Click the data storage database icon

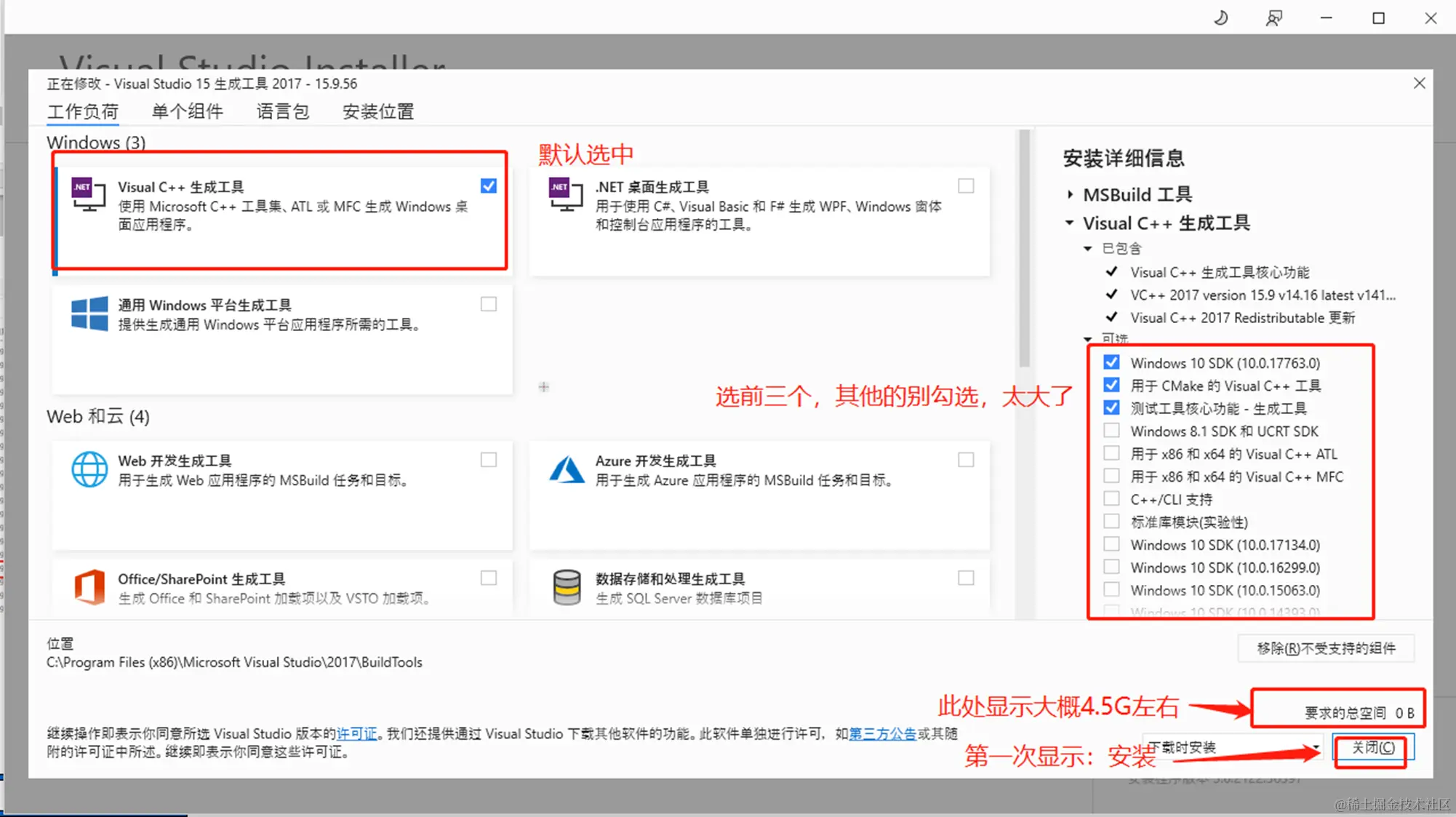(x=566, y=587)
